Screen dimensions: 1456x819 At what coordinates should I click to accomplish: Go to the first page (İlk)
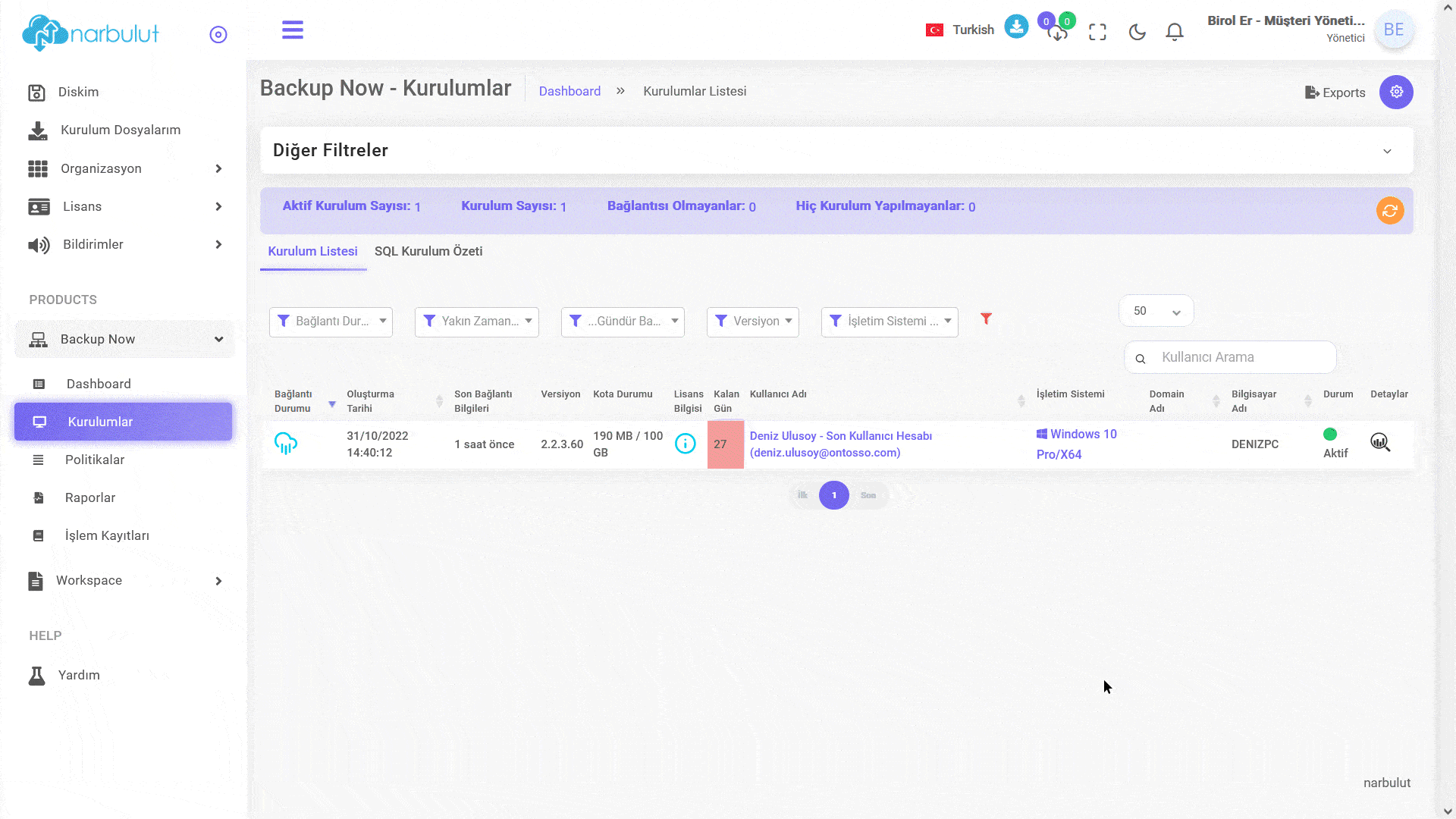(802, 495)
